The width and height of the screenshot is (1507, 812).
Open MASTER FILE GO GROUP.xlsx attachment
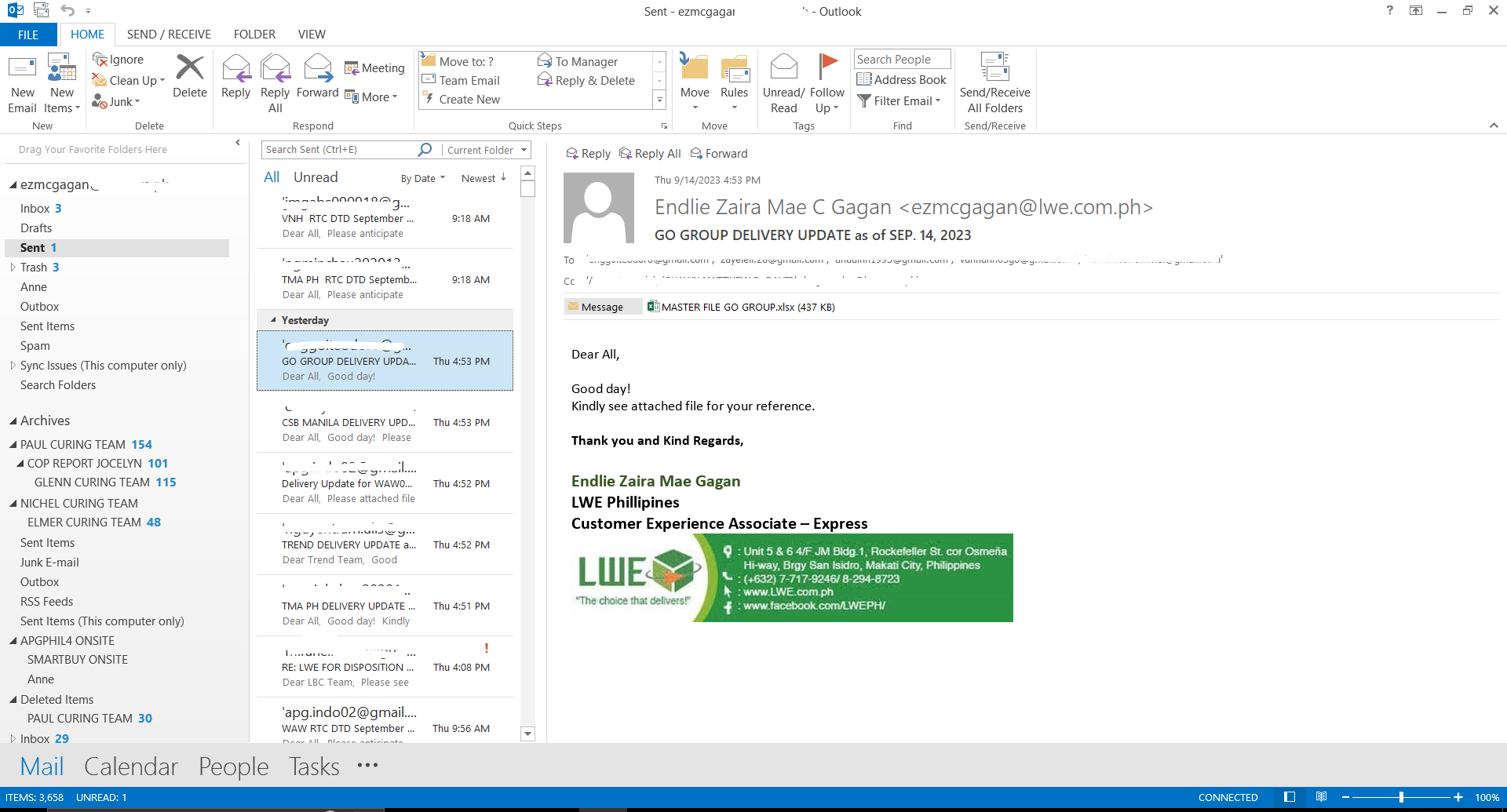point(741,307)
